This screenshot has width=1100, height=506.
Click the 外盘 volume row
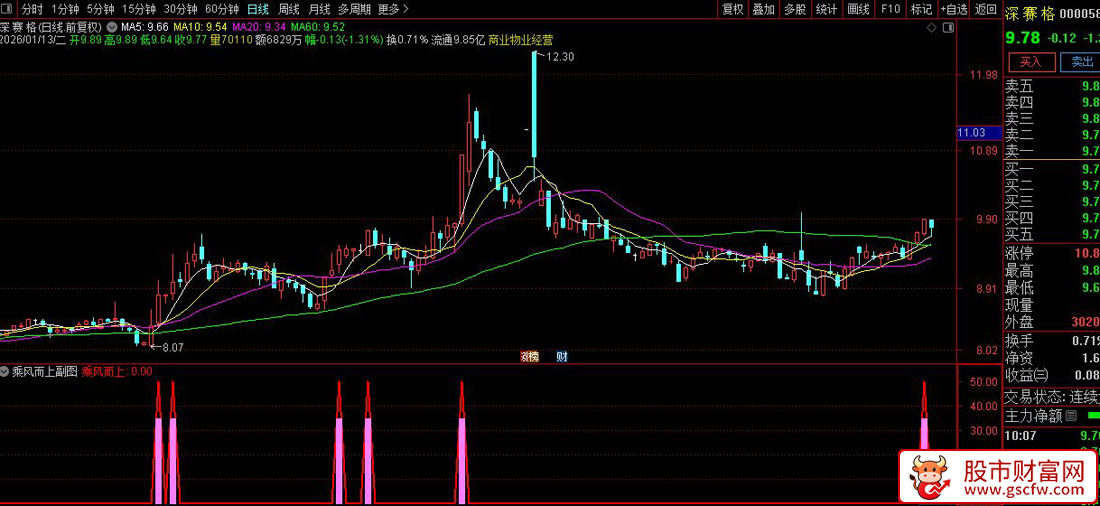pyautogui.click(x=1052, y=322)
